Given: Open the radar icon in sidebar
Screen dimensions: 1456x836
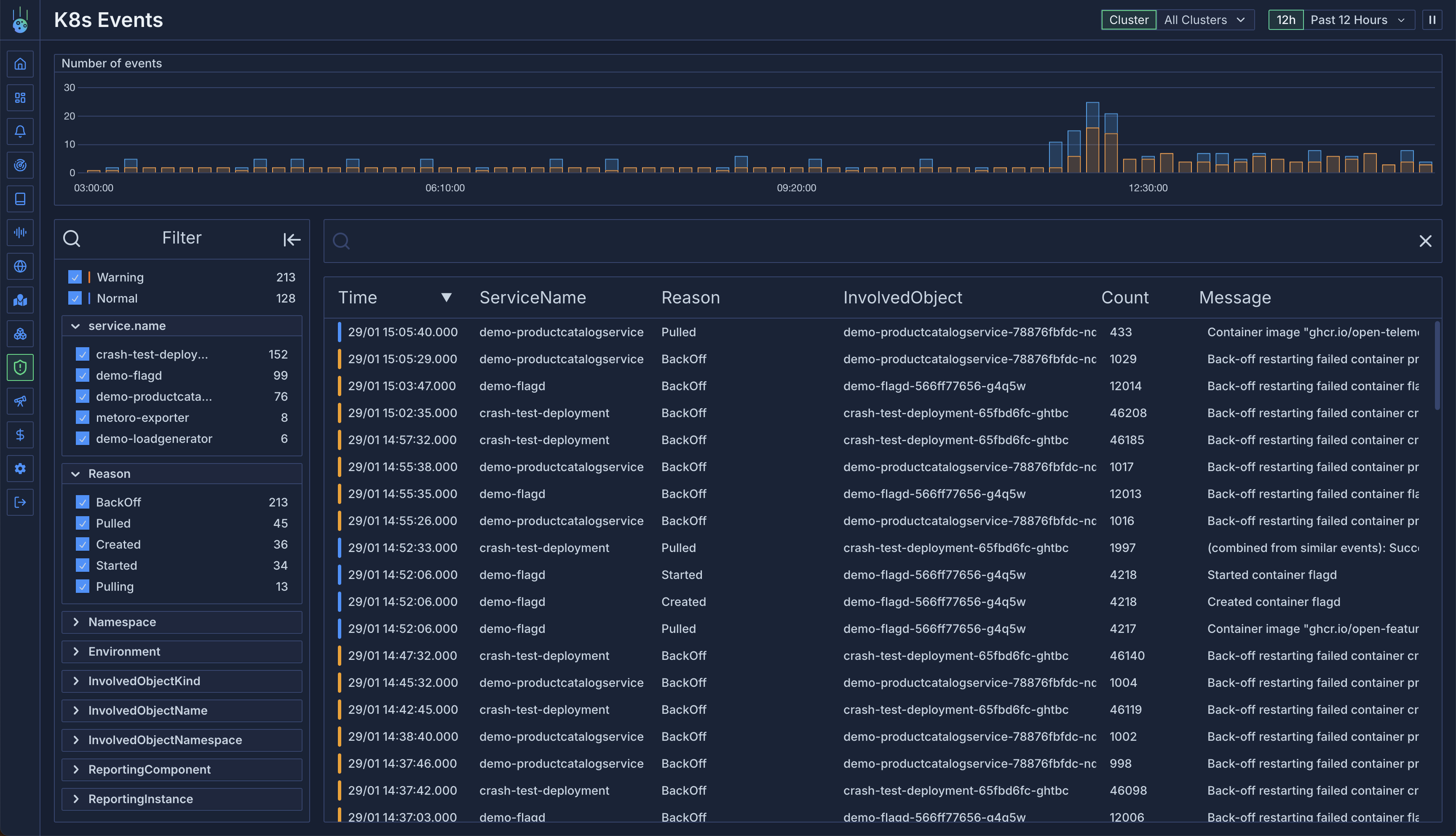Looking at the screenshot, I should click(20, 165).
